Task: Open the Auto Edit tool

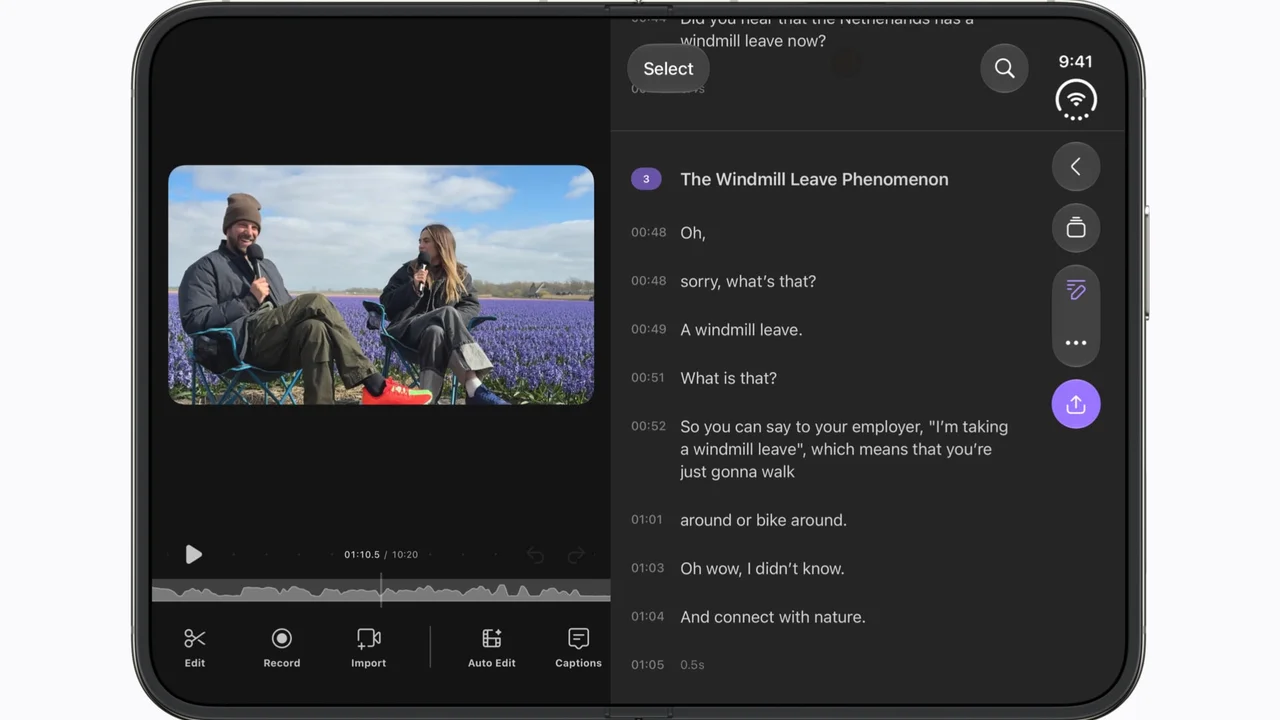Action: click(x=492, y=647)
